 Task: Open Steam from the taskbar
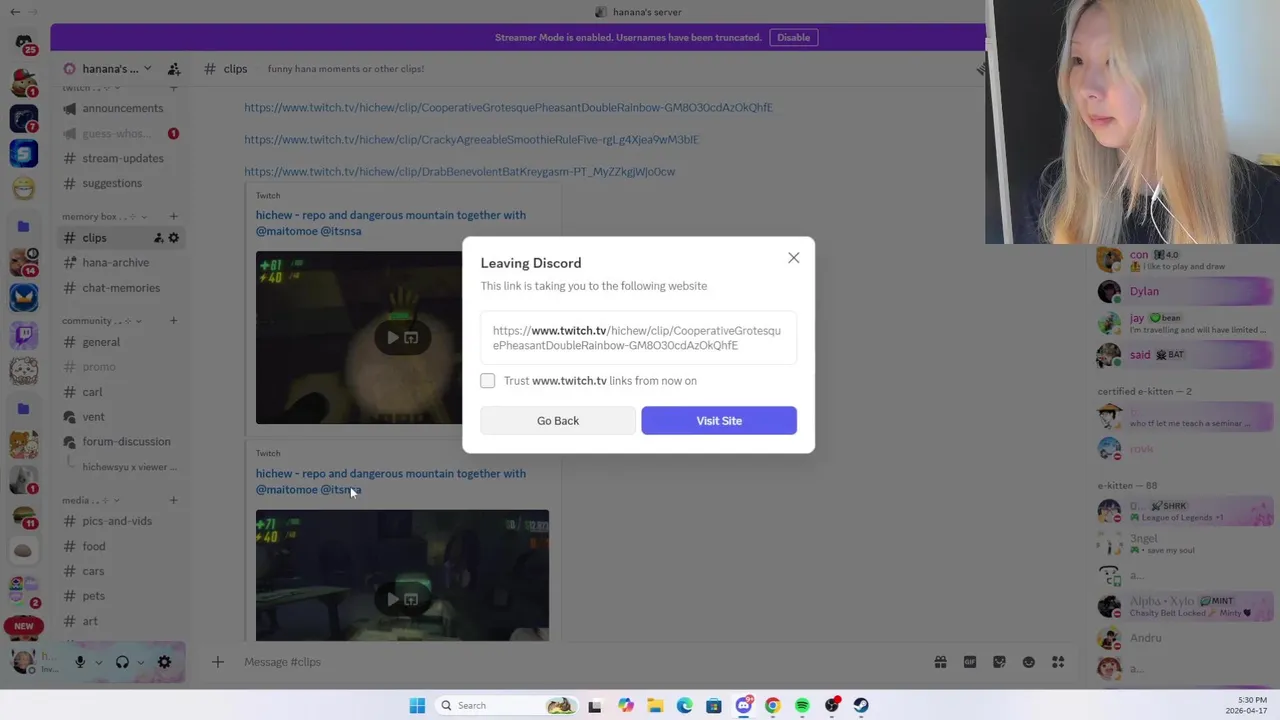(x=861, y=706)
